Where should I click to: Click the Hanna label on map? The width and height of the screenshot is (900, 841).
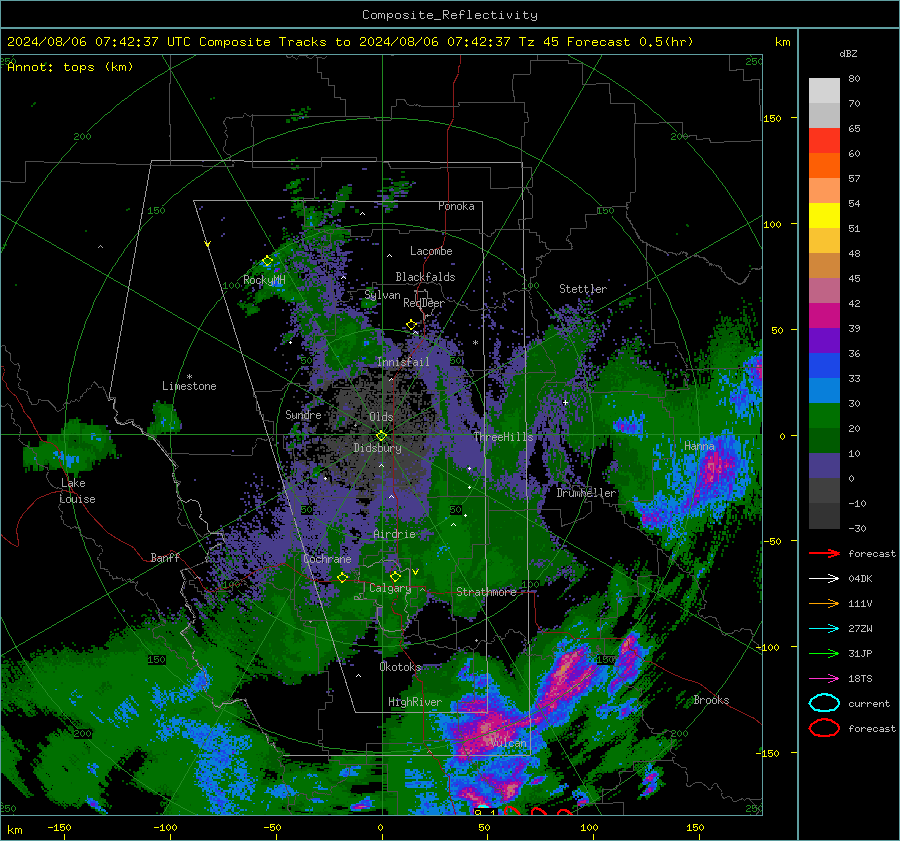click(699, 446)
